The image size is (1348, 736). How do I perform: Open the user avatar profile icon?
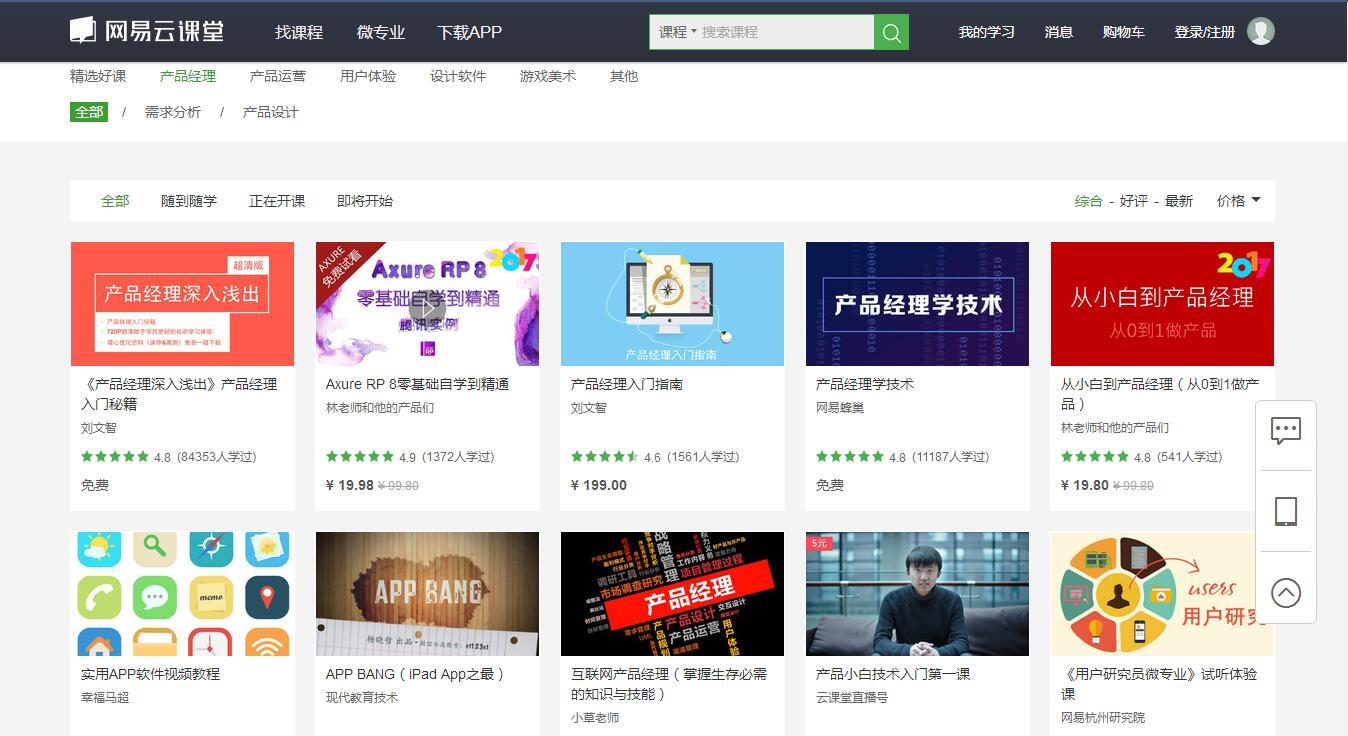coord(1260,32)
